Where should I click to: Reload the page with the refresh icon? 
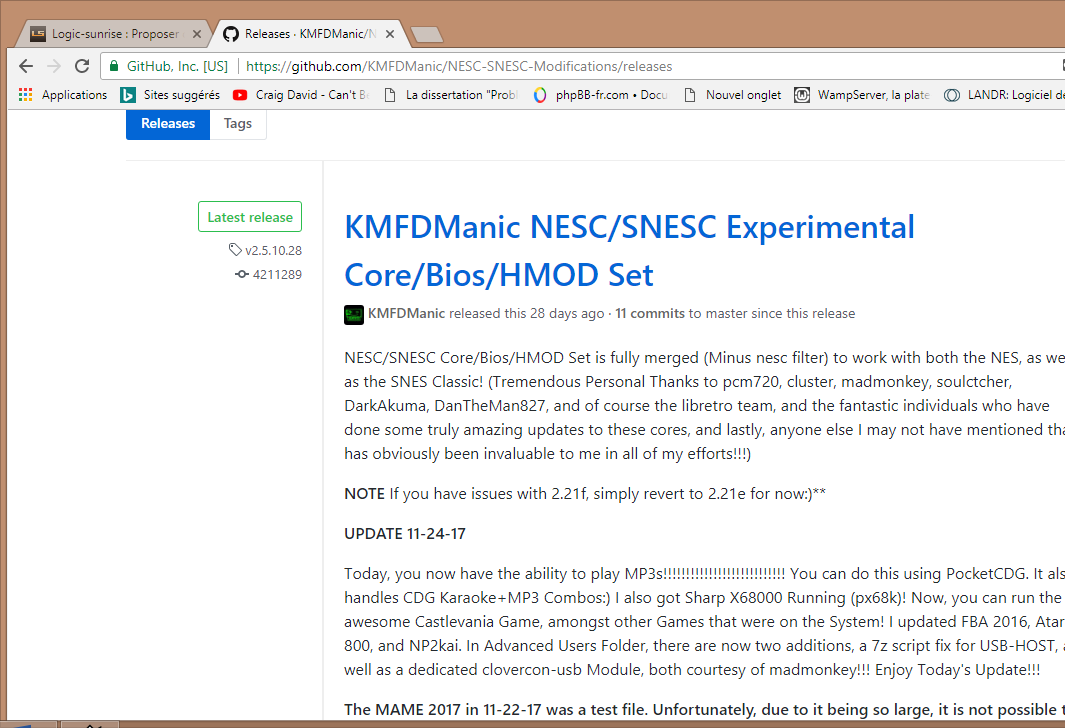point(82,66)
